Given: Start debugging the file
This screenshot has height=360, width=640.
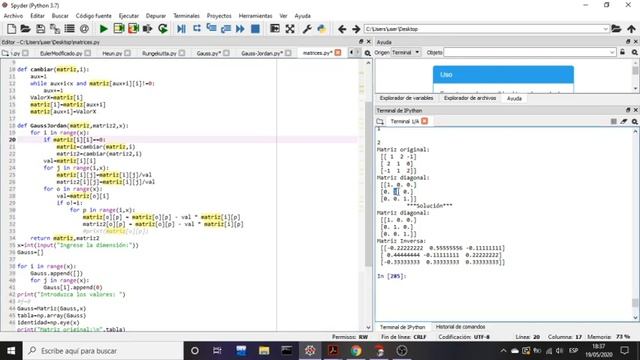Looking at the screenshot, I should (182, 29).
